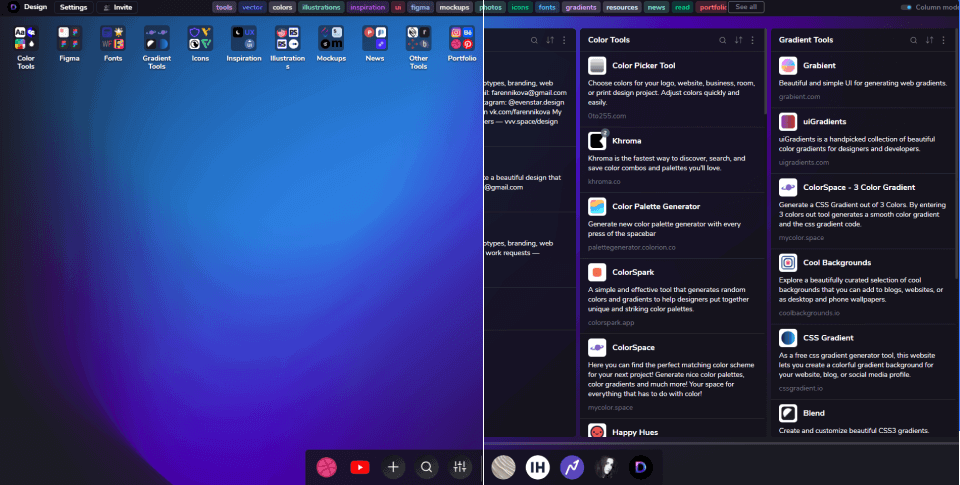Filter by the read tag
Image resolution: width=960 pixels, height=485 pixels.
pyautogui.click(x=682, y=7)
